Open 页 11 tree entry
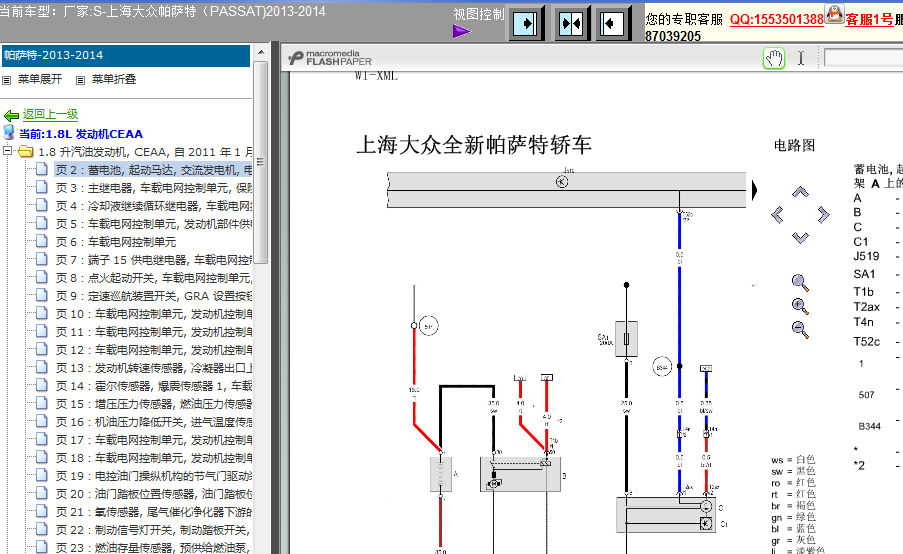The image size is (903, 554). point(153,332)
